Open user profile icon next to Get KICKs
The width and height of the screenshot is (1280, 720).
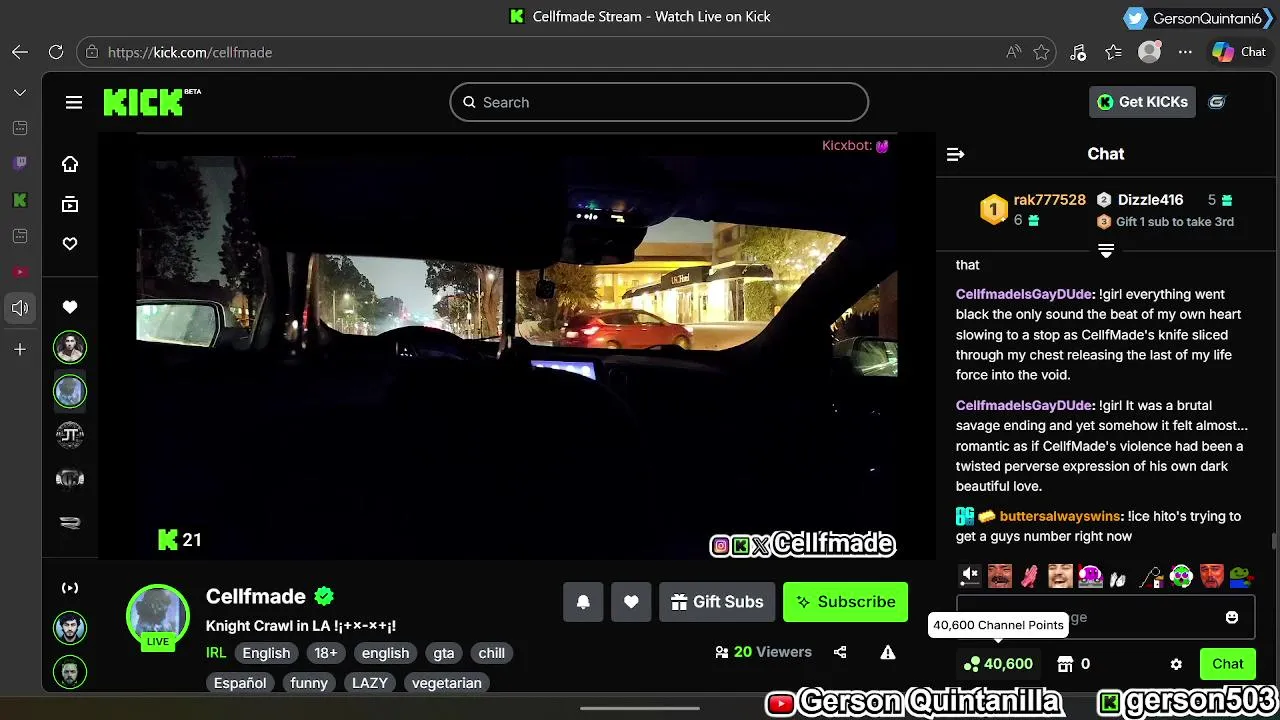1217,102
